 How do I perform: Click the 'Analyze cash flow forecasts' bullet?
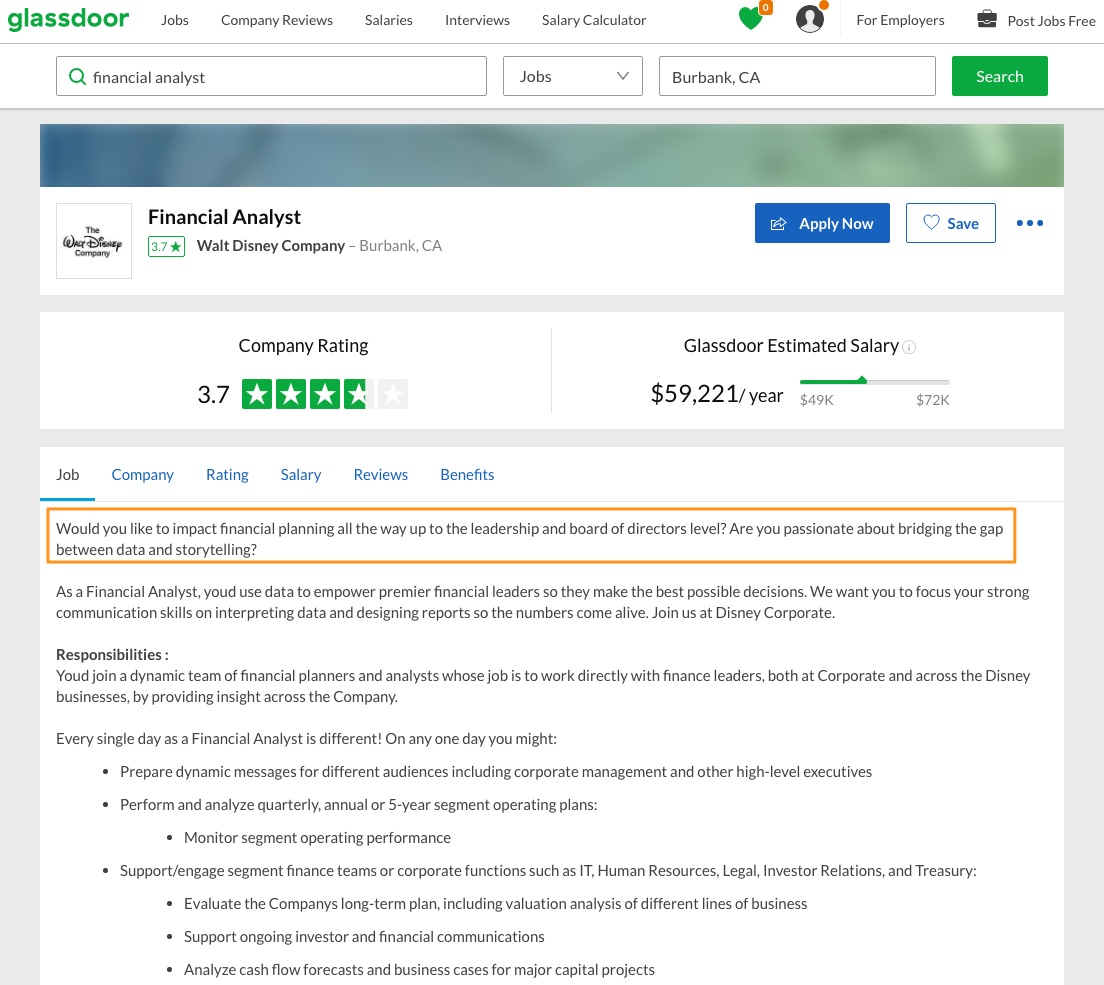pyautogui.click(x=419, y=970)
